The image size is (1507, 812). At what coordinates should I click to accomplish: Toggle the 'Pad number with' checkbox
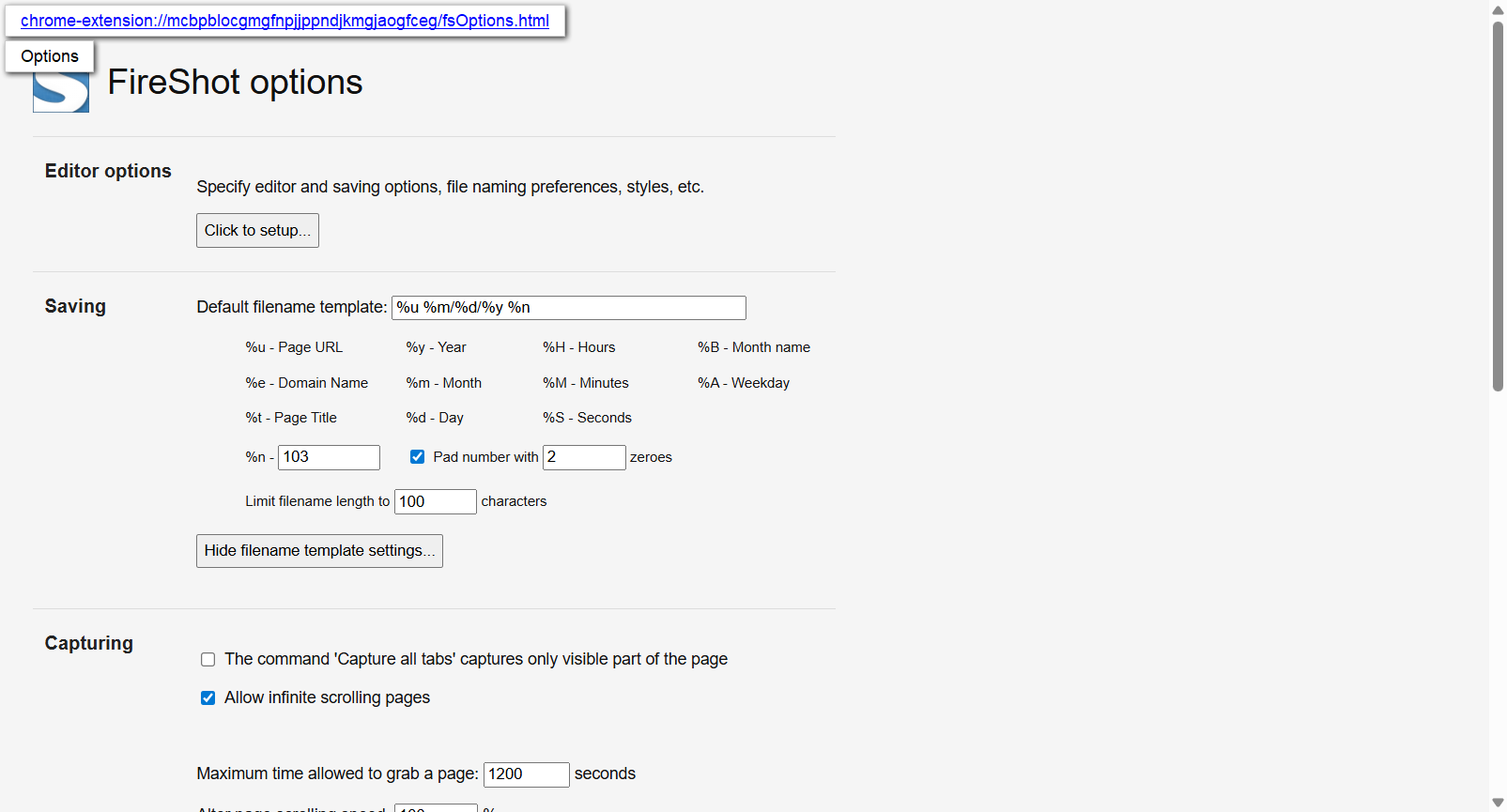(417, 457)
